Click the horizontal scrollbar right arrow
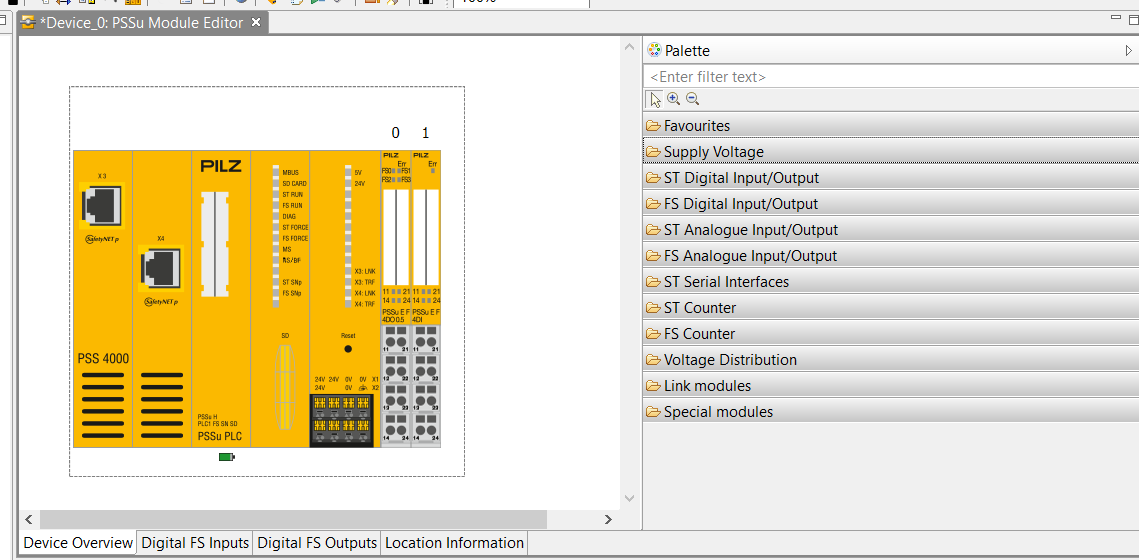The height and width of the screenshot is (560, 1139). click(x=608, y=519)
